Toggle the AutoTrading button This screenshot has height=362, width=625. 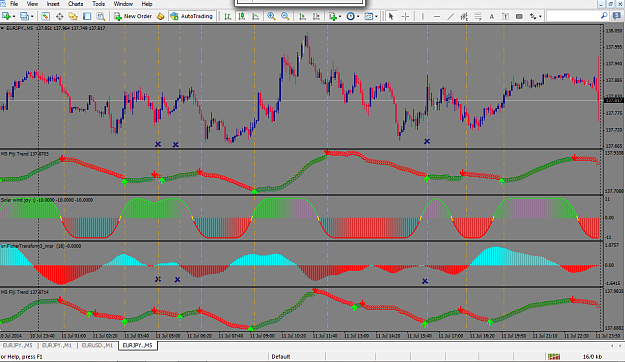pos(192,16)
